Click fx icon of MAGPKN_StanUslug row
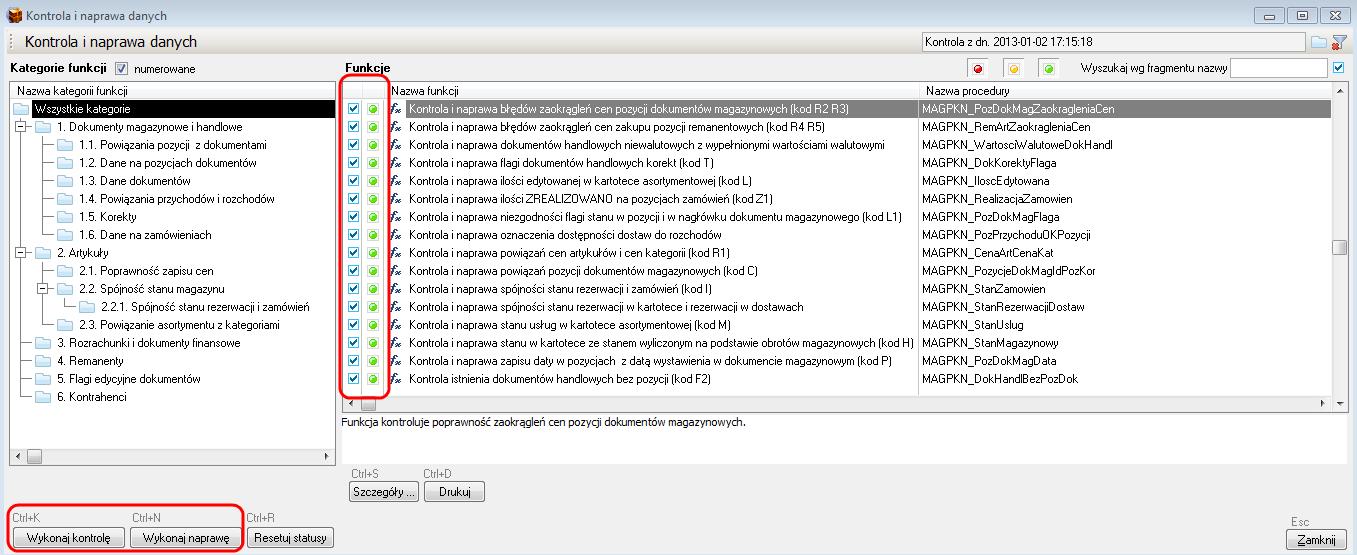This screenshot has height=555, width=1357. [396, 325]
